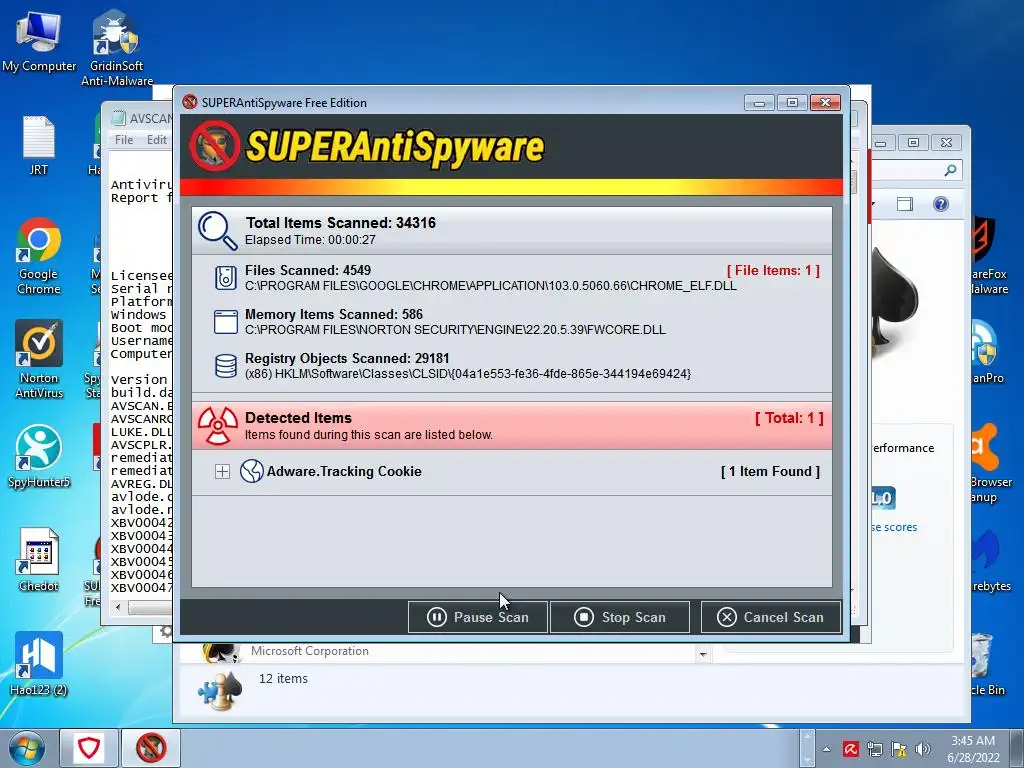Image resolution: width=1024 pixels, height=768 pixels.
Task: Click the red Avira tray icon
Action: click(x=850, y=749)
